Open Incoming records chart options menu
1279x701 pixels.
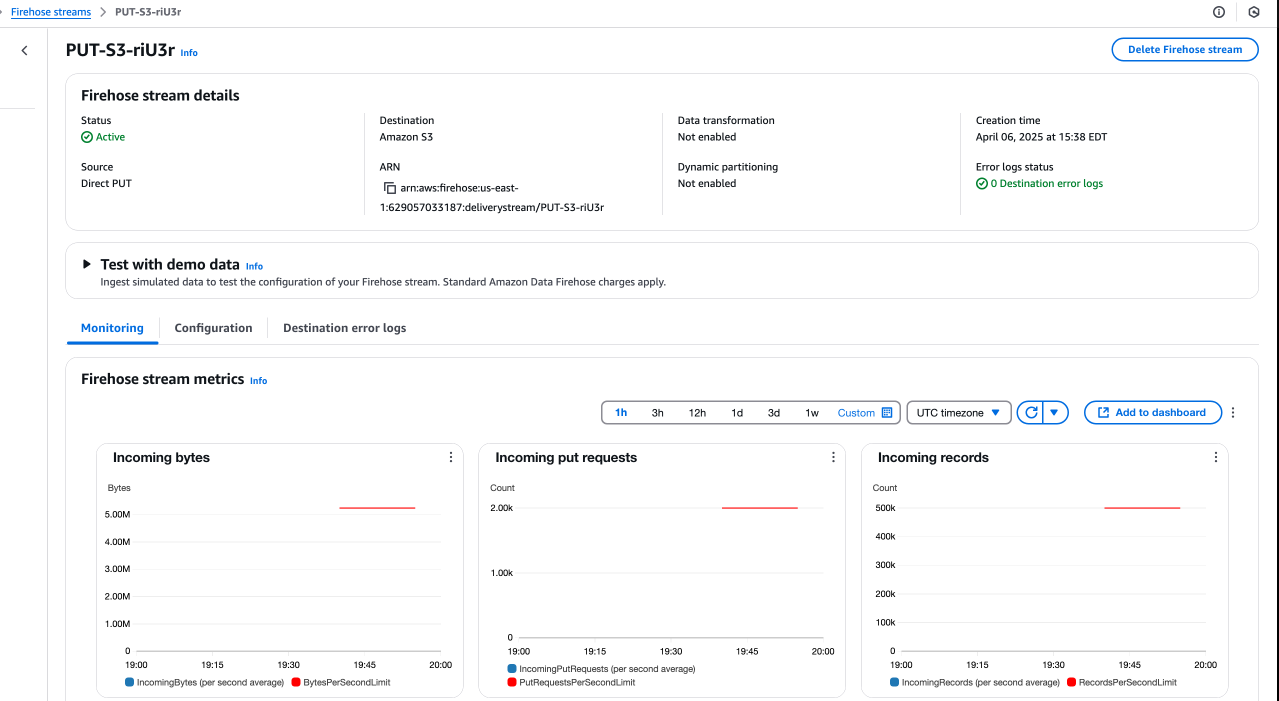point(1216,457)
